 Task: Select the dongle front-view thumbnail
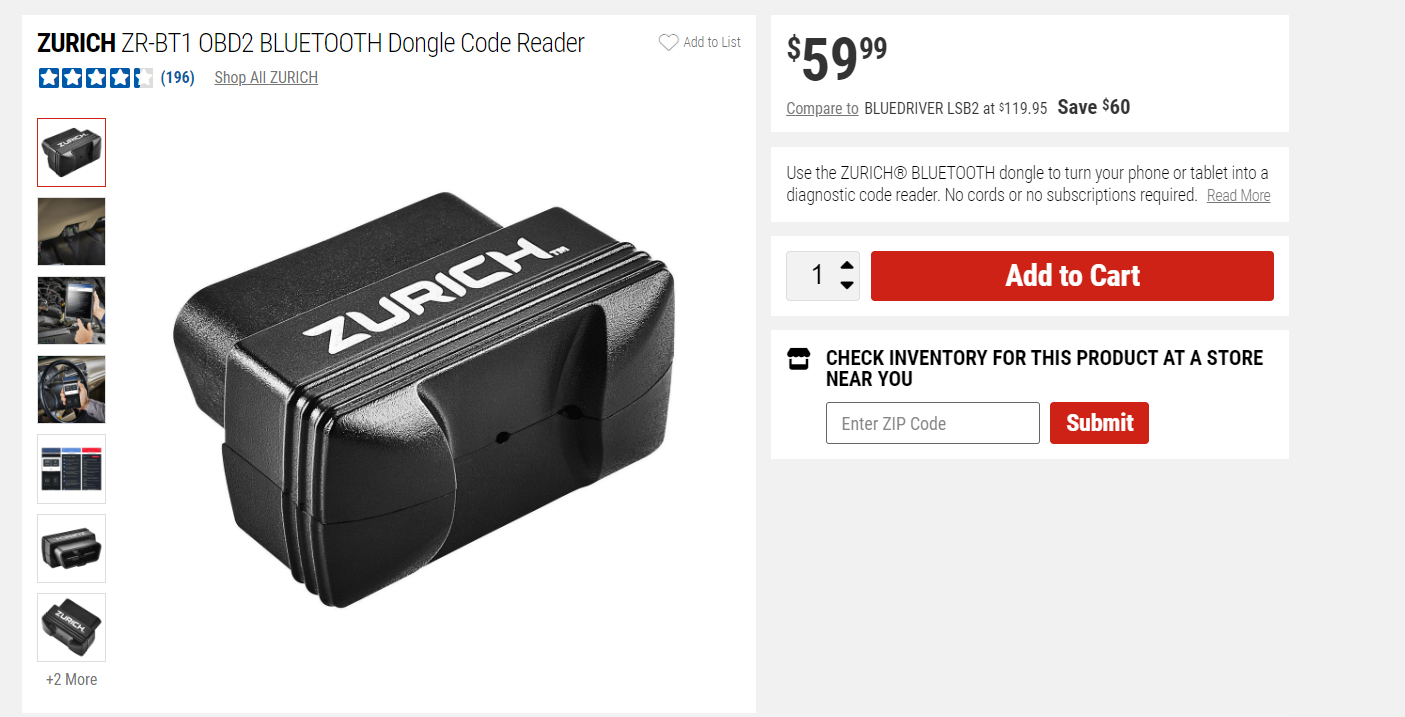(x=72, y=548)
